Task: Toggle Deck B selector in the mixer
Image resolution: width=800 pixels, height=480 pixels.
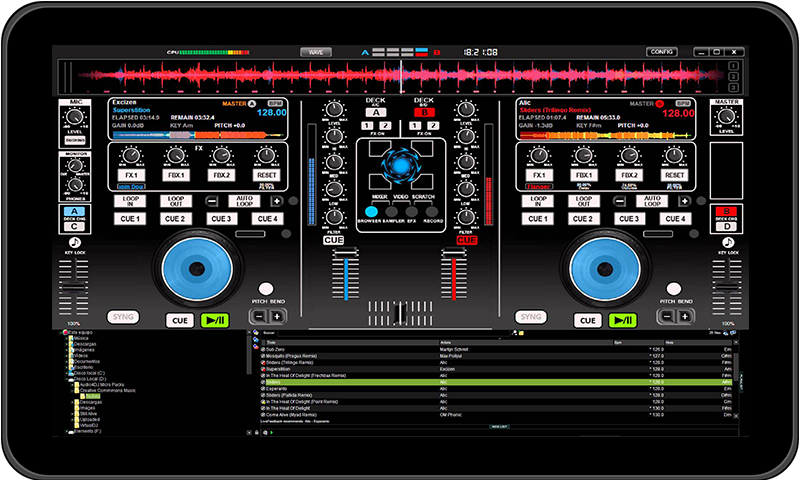Action: point(424,110)
